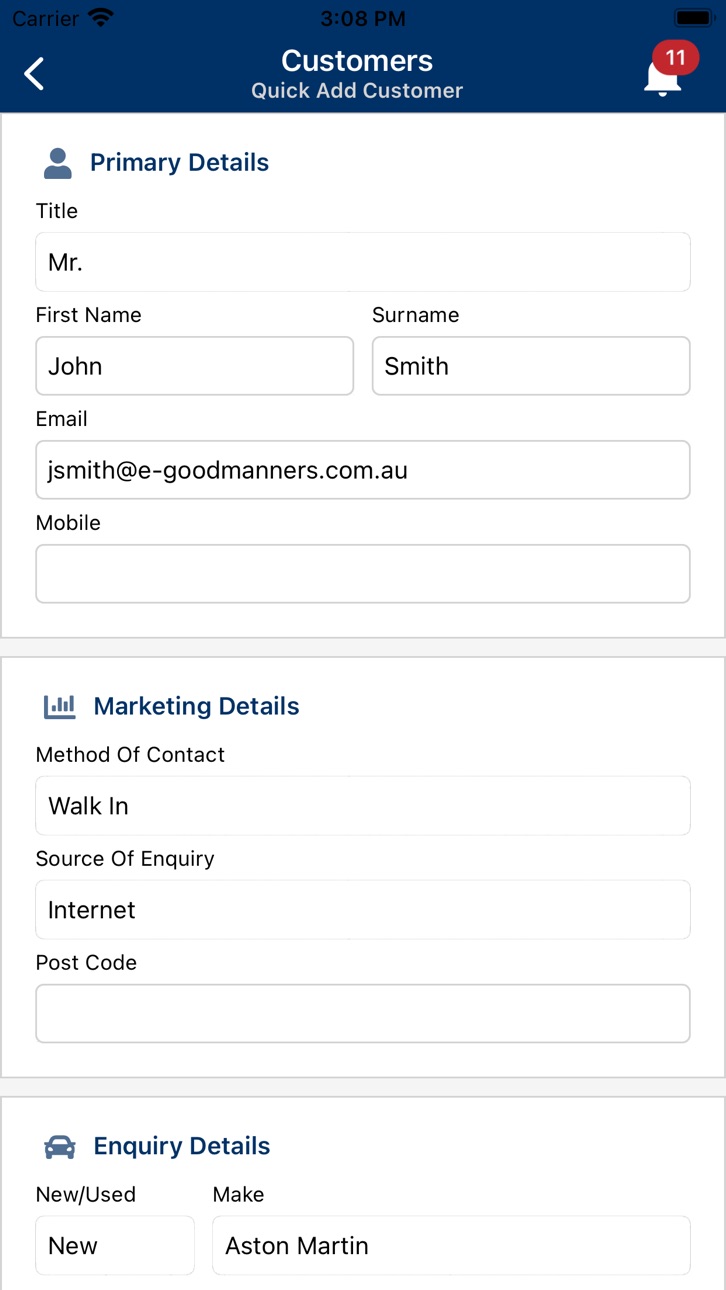The height and width of the screenshot is (1290, 726).
Task: Tap the Customers page title
Action: click(357, 61)
